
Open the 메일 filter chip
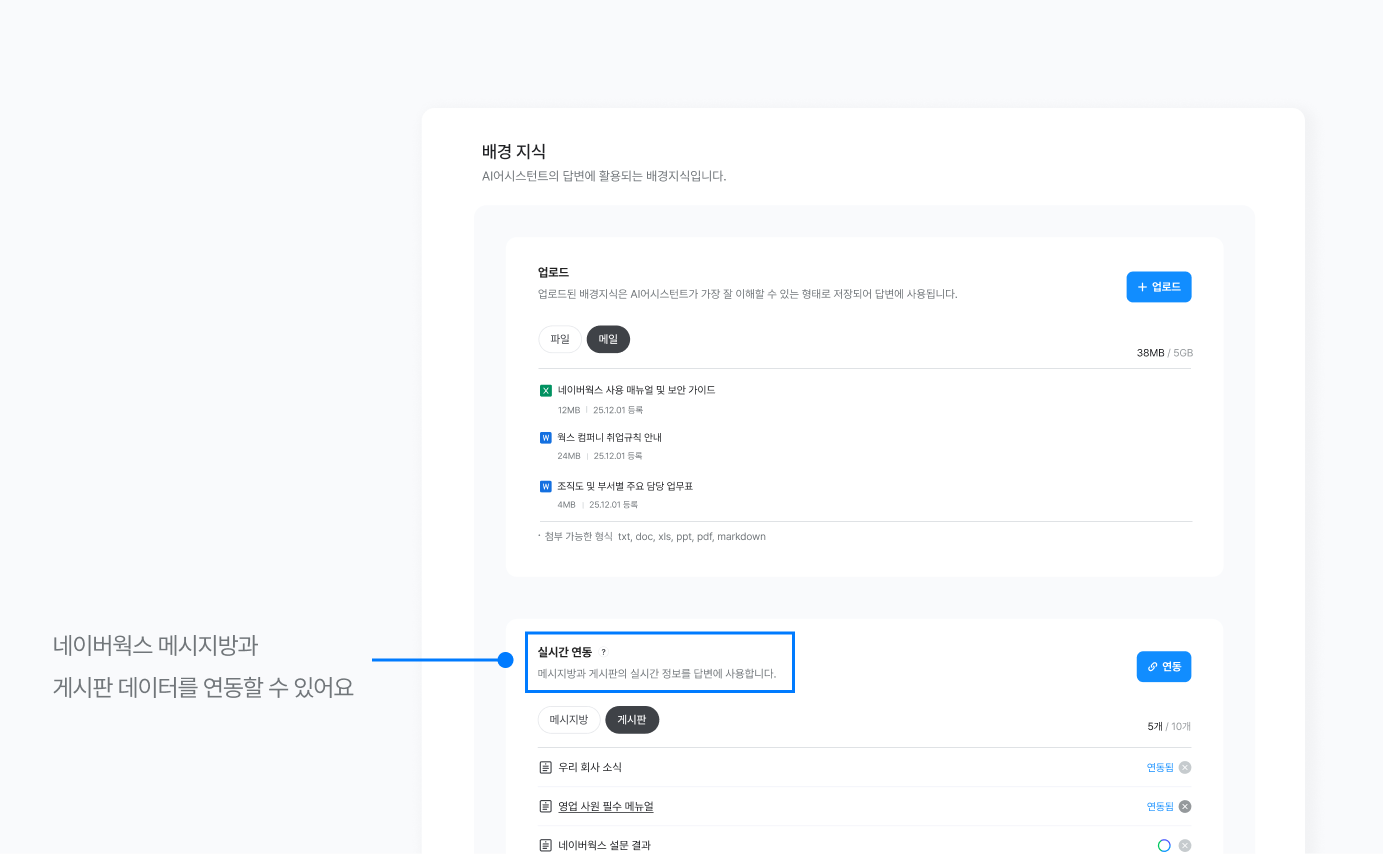(607, 339)
